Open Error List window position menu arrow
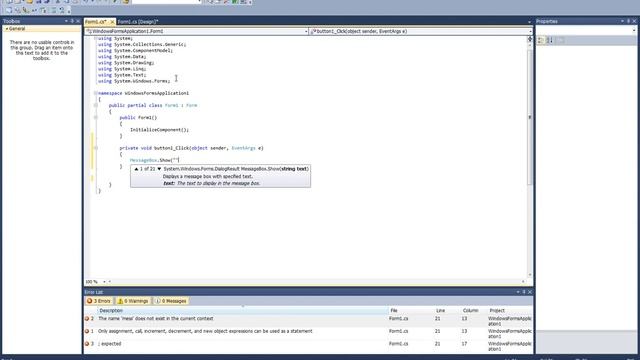 [x=518, y=292]
